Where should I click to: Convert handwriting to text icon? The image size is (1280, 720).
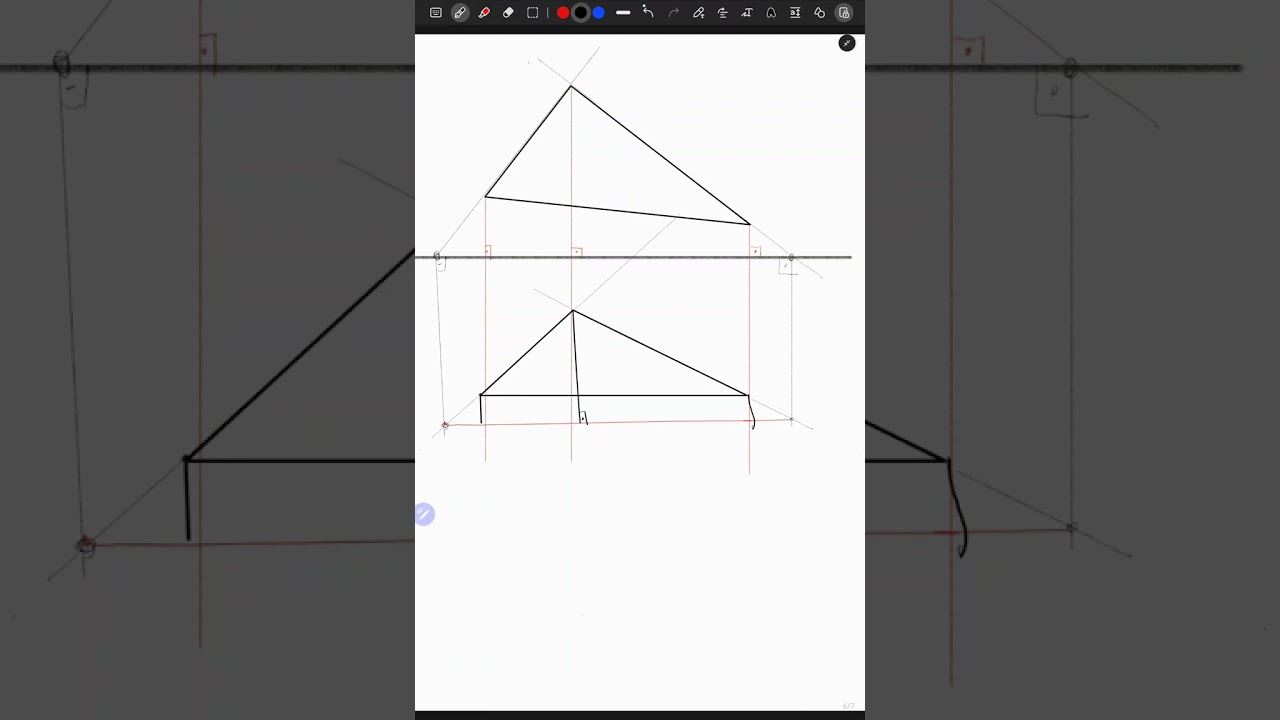coord(747,13)
